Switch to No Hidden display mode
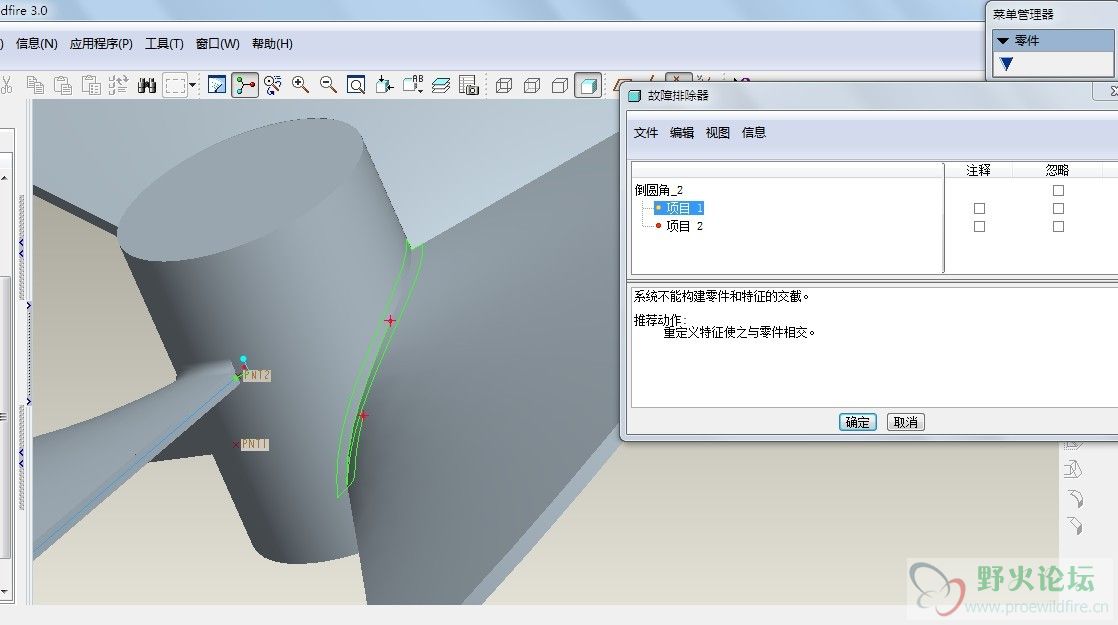This screenshot has height=625, width=1118. [560, 86]
